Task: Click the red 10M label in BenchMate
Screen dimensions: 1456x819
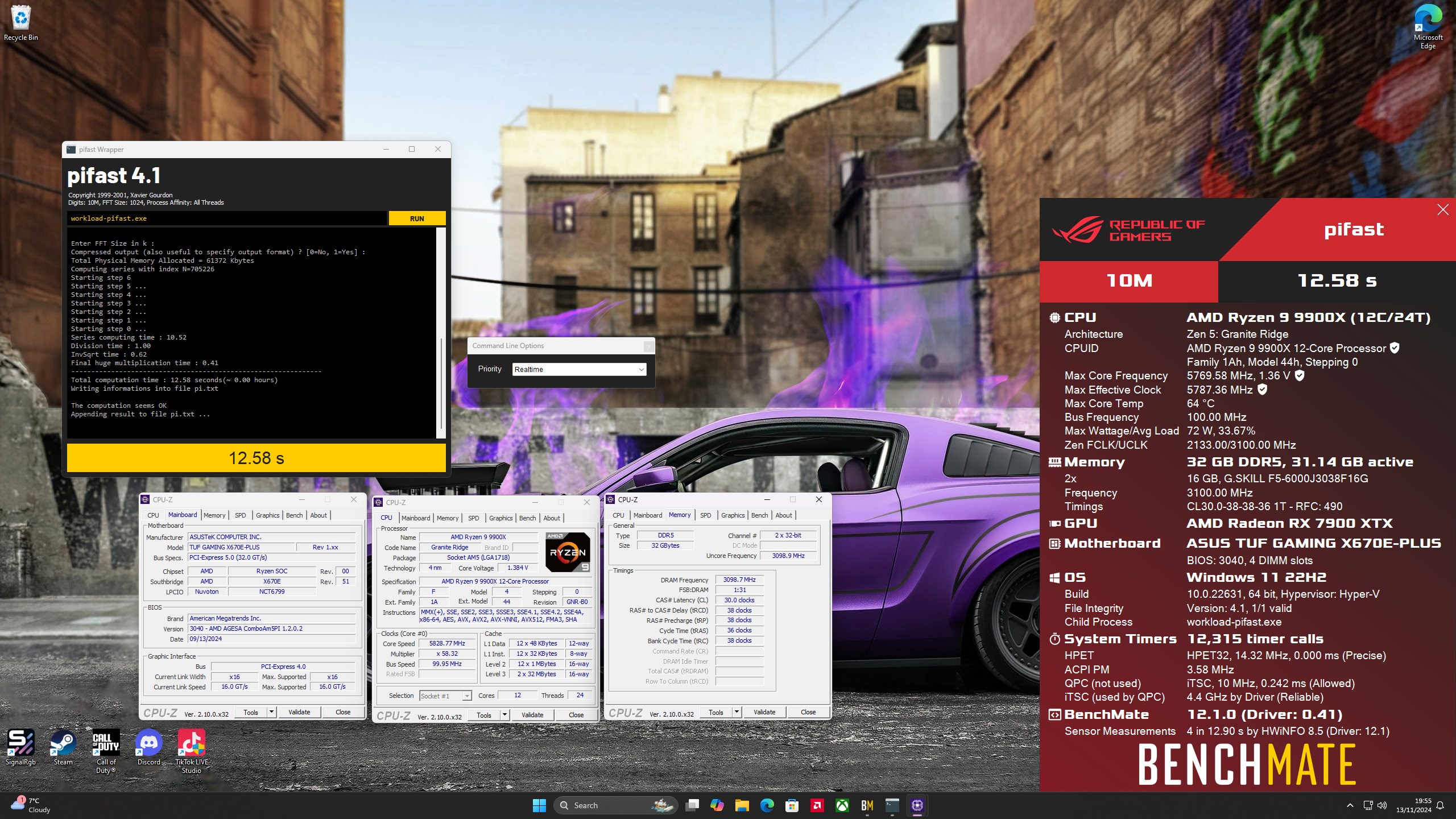Action: point(1129,281)
